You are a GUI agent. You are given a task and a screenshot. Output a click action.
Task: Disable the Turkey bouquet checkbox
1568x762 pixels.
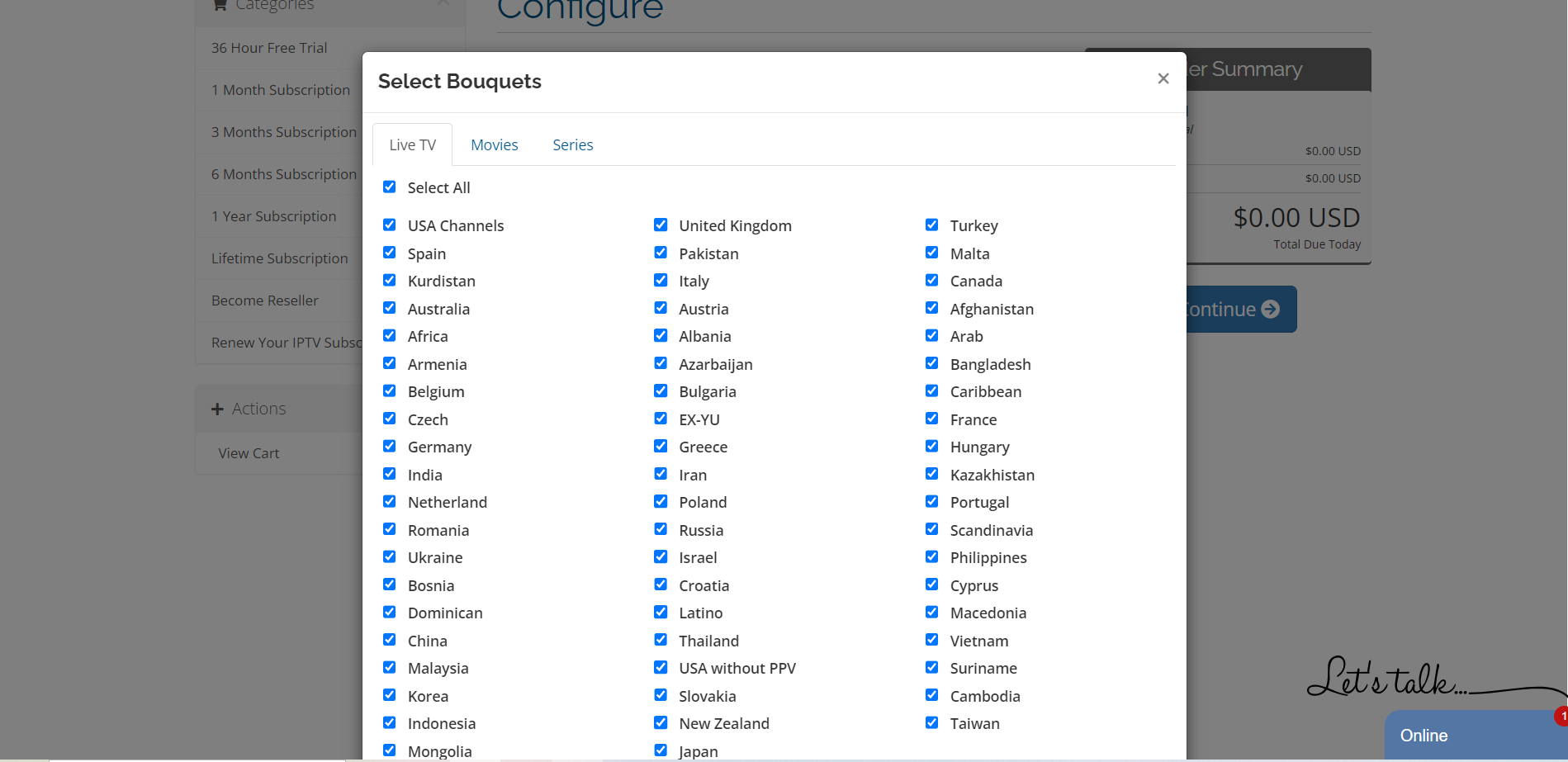932,225
